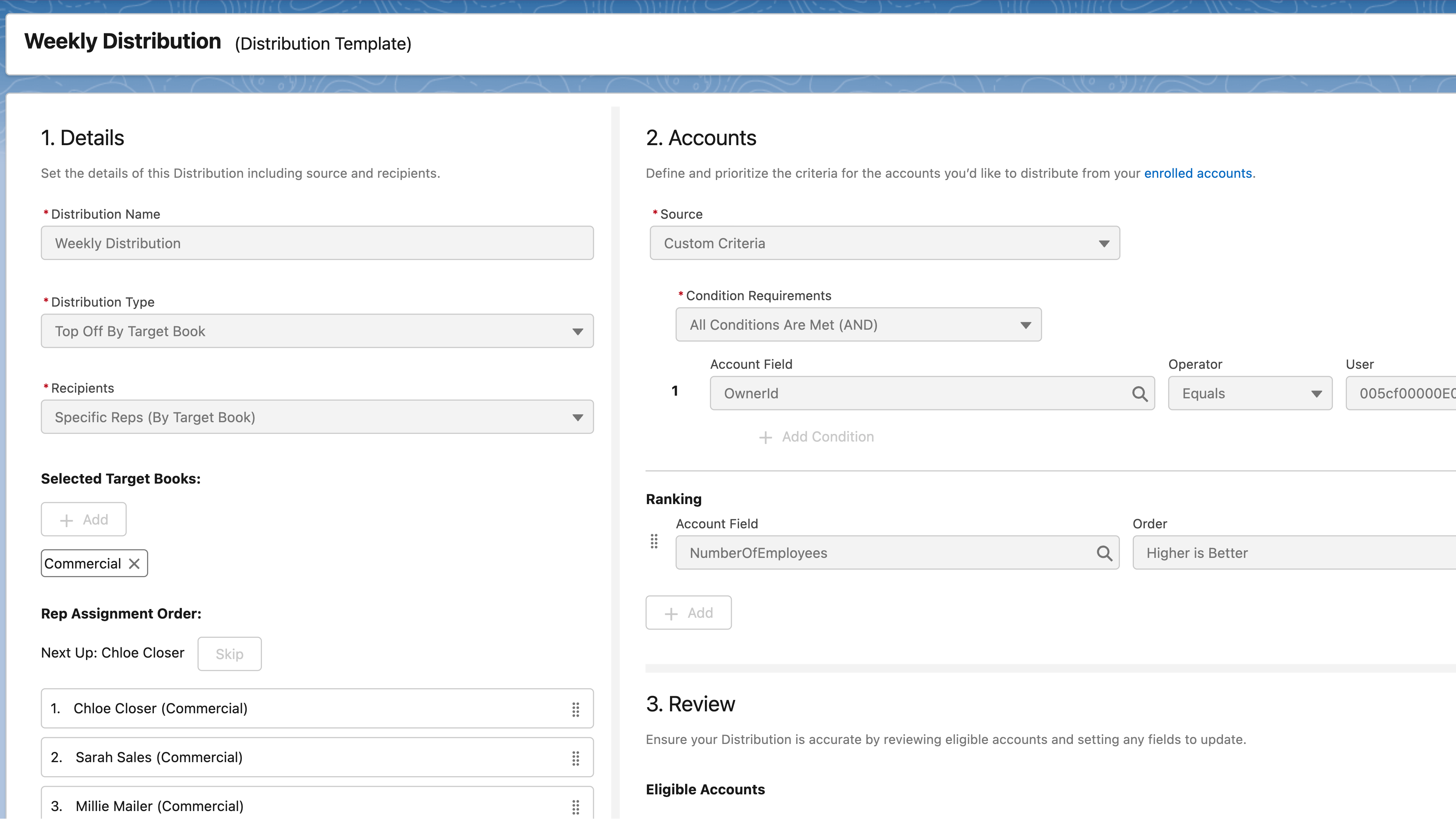Open the Condition Requirements dropdown
1456x819 pixels.
(1025, 324)
